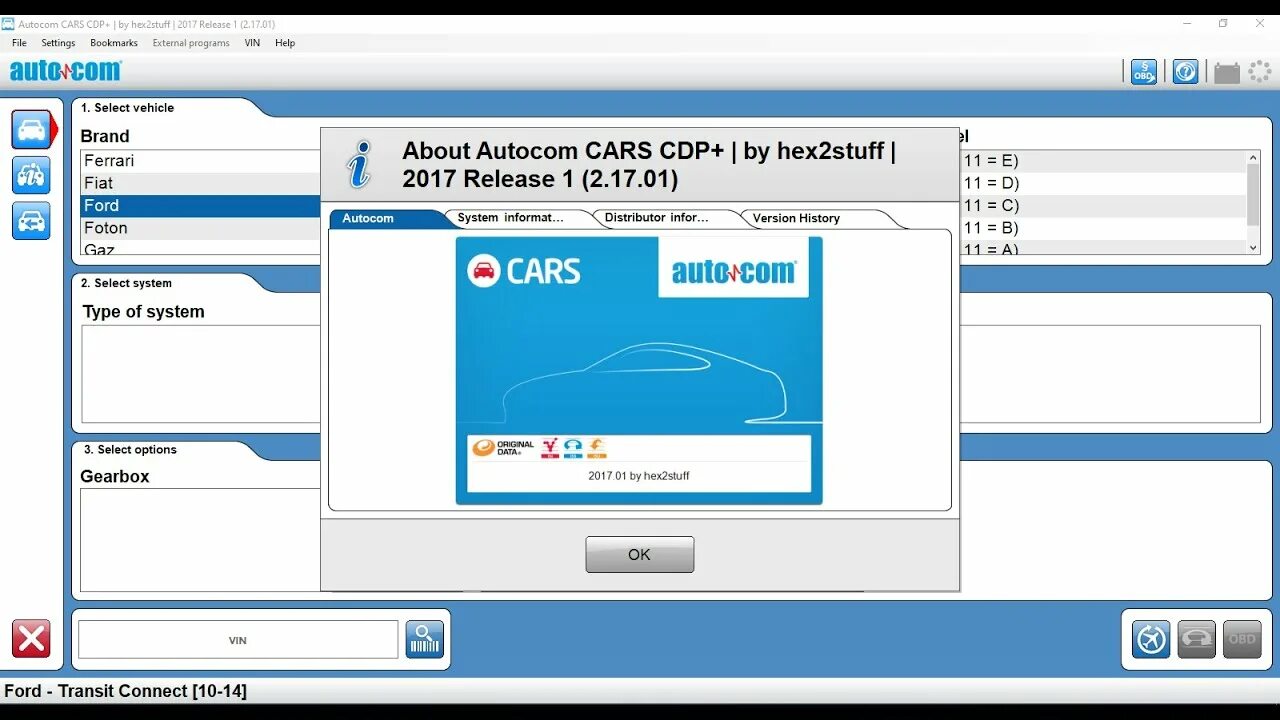The width and height of the screenshot is (1280, 720).
Task: Open the Bookmarks menu
Action: pyautogui.click(x=114, y=43)
